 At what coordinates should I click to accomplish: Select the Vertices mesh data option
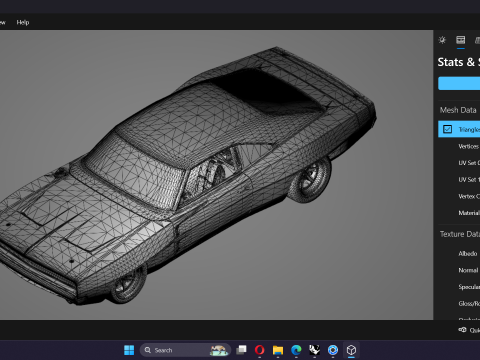pyautogui.click(x=468, y=146)
